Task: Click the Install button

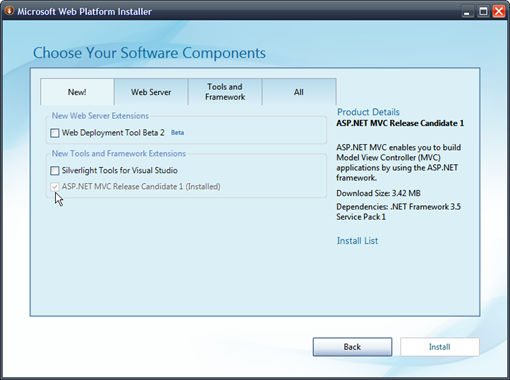Action: pyautogui.click(x=440, y=347)
